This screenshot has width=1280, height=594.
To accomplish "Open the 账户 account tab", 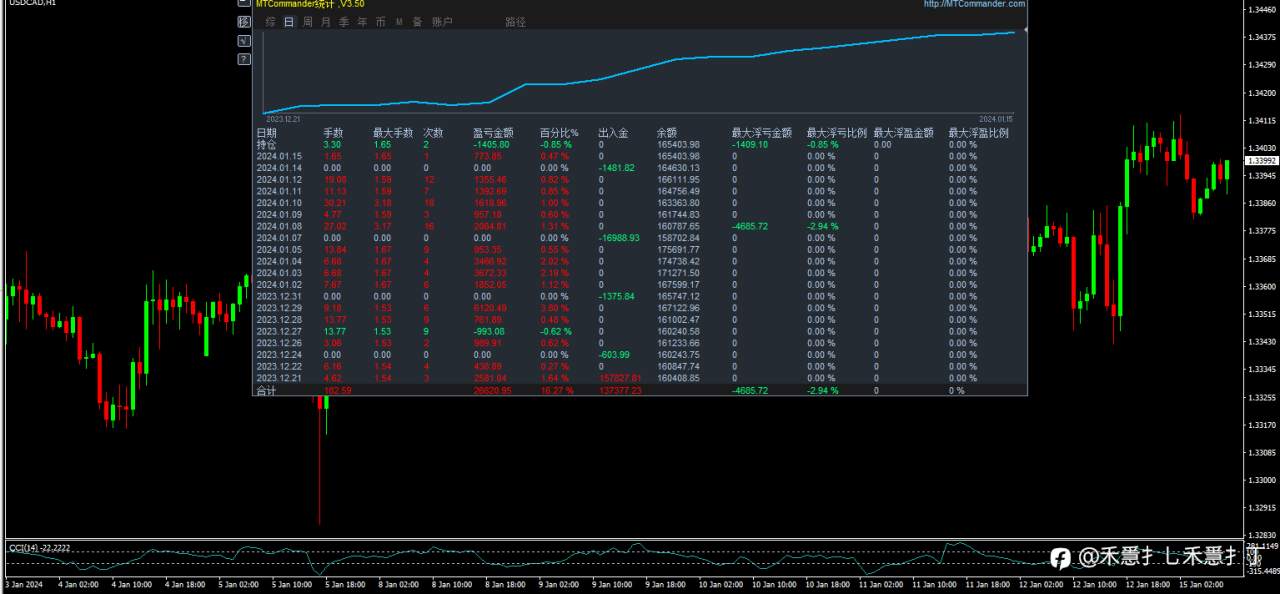I will [442, 22].
